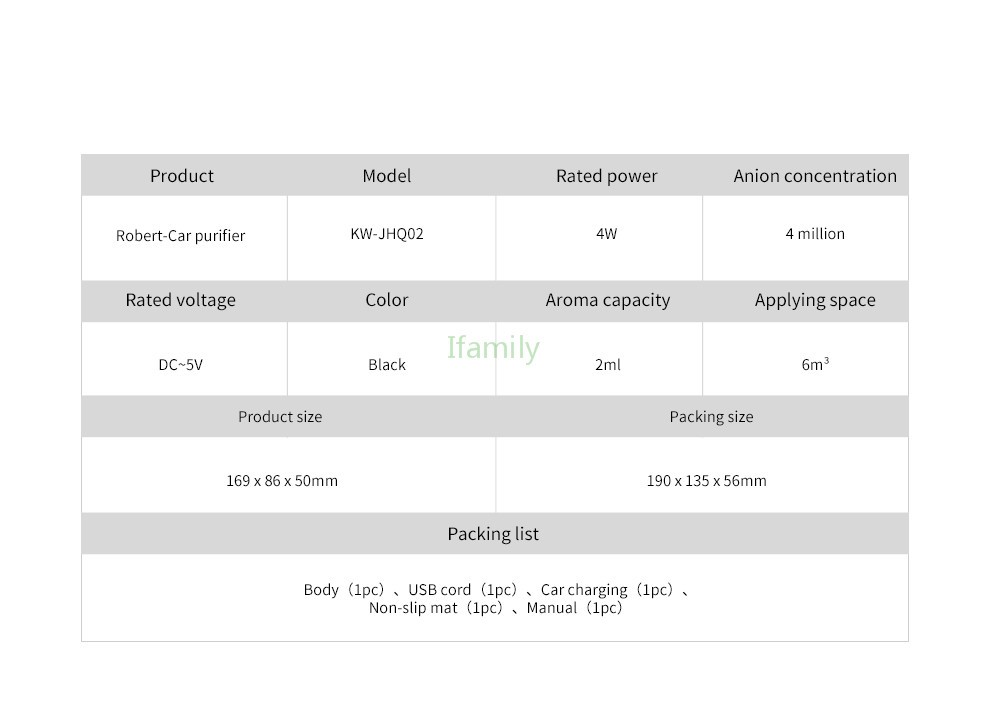Select the Packing list header

click(493, 534)
